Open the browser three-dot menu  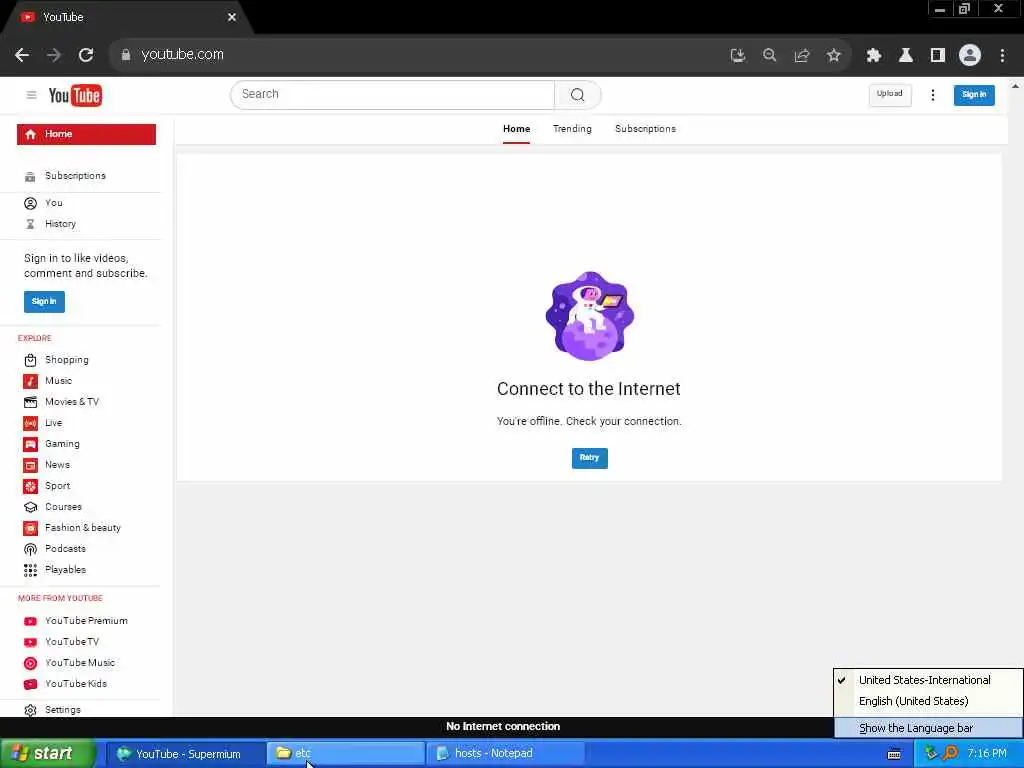tap(1002, 56)
